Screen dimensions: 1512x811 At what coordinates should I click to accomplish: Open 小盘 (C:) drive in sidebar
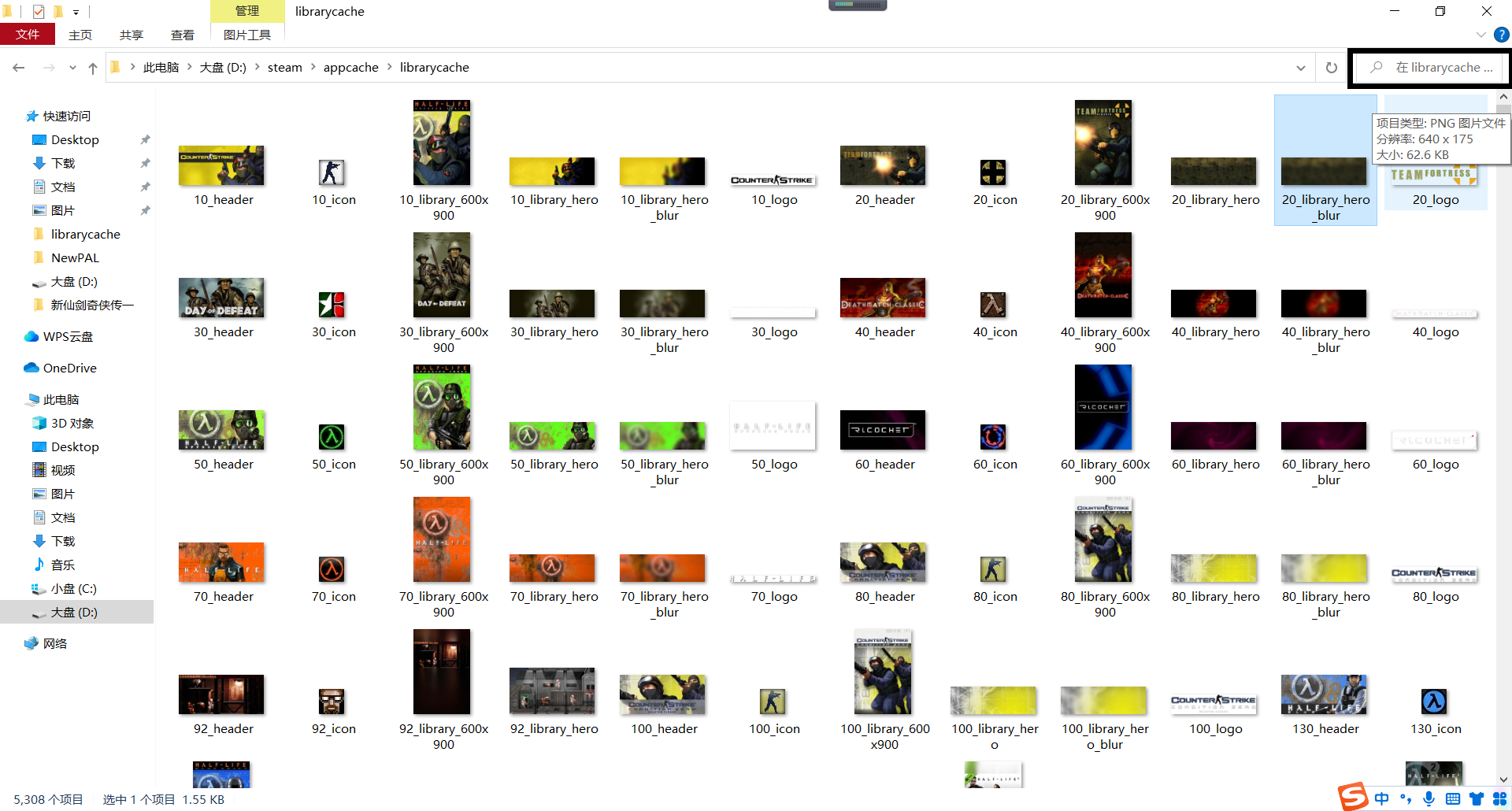(64, 588)
